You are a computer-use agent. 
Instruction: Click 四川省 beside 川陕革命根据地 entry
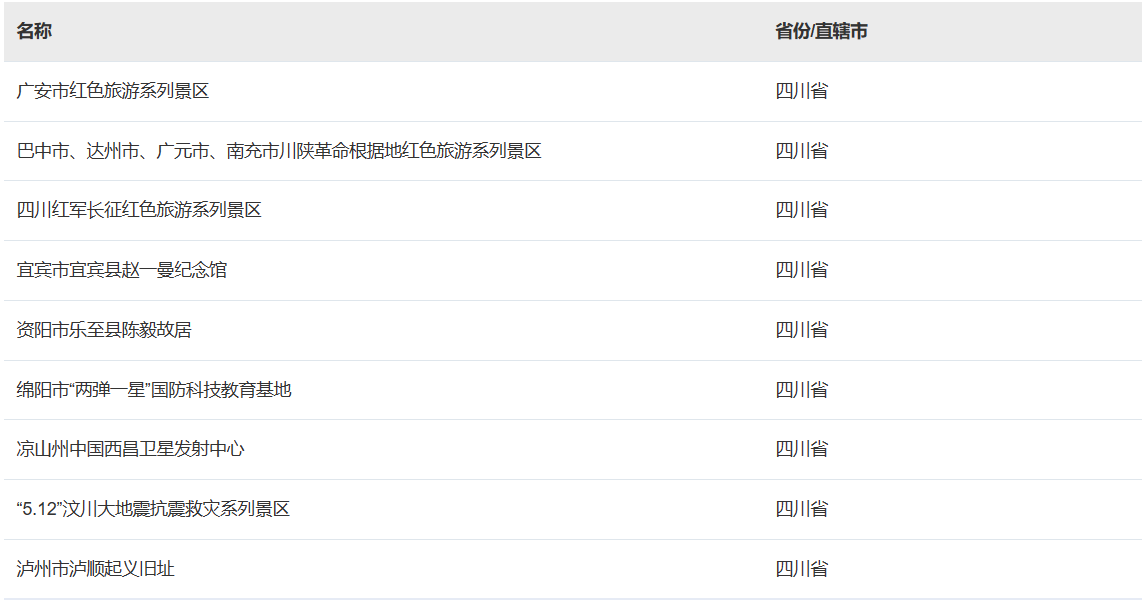802,151
